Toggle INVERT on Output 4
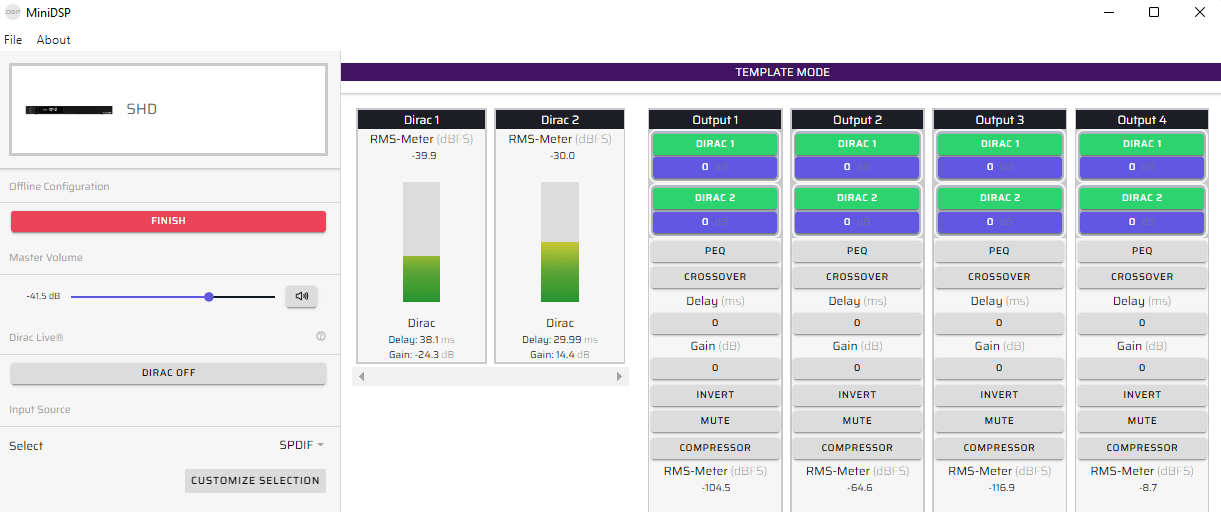 tap(1142, 395)
